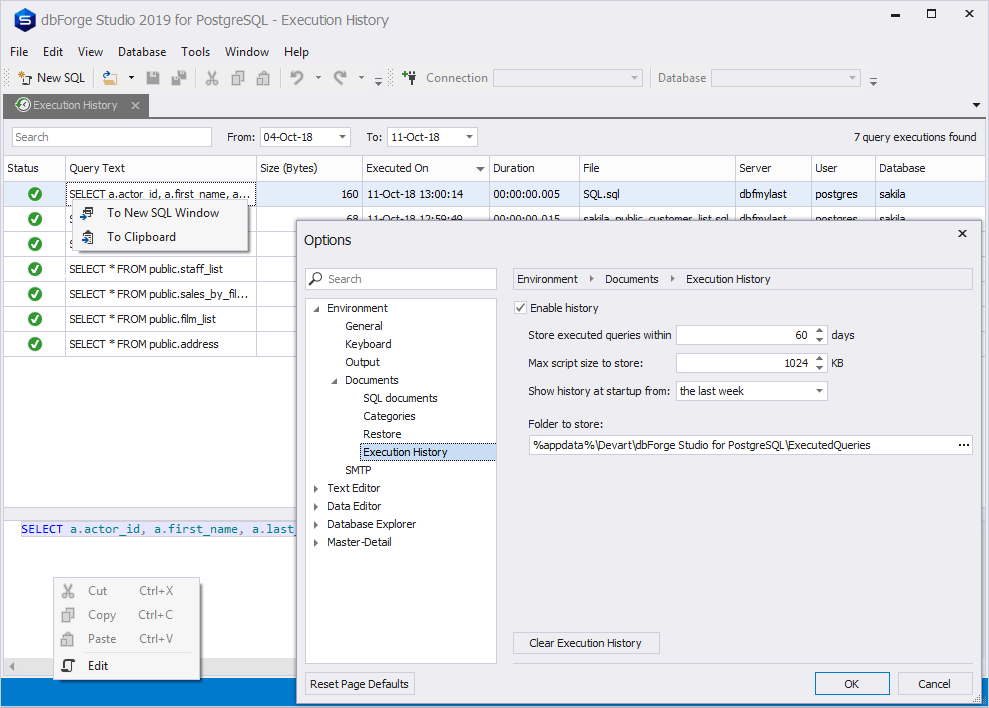Open the Database menu
The width and height of the screenshot is (989, 708).
pos(142,52)
